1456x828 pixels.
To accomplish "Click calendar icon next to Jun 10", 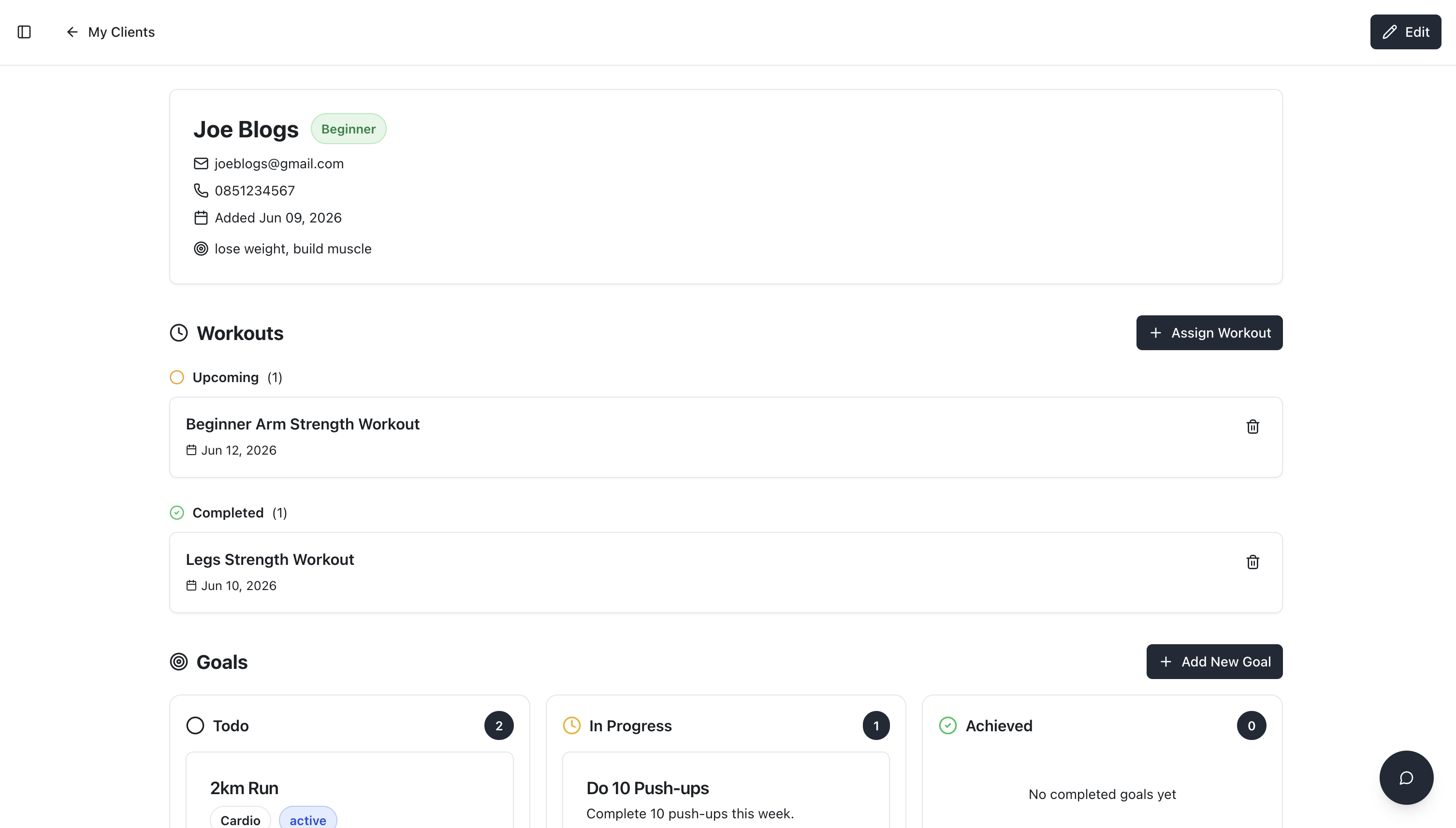I will point(191,585).
